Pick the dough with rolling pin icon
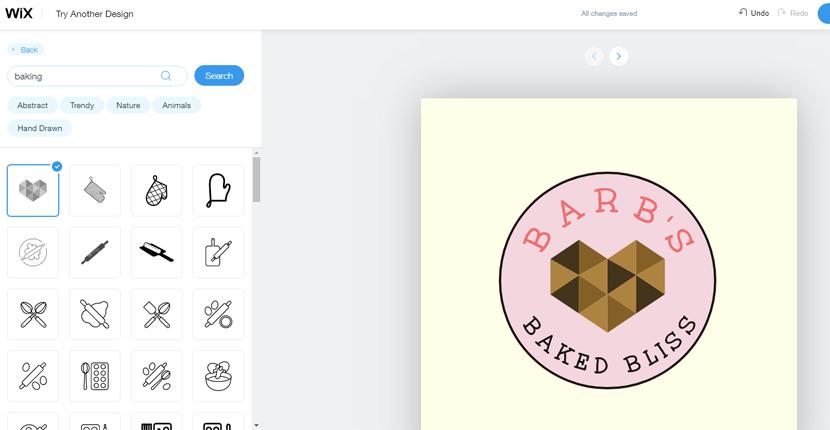Image resolution: width=830 pixels, height=430 pixels. pos(95,314)
